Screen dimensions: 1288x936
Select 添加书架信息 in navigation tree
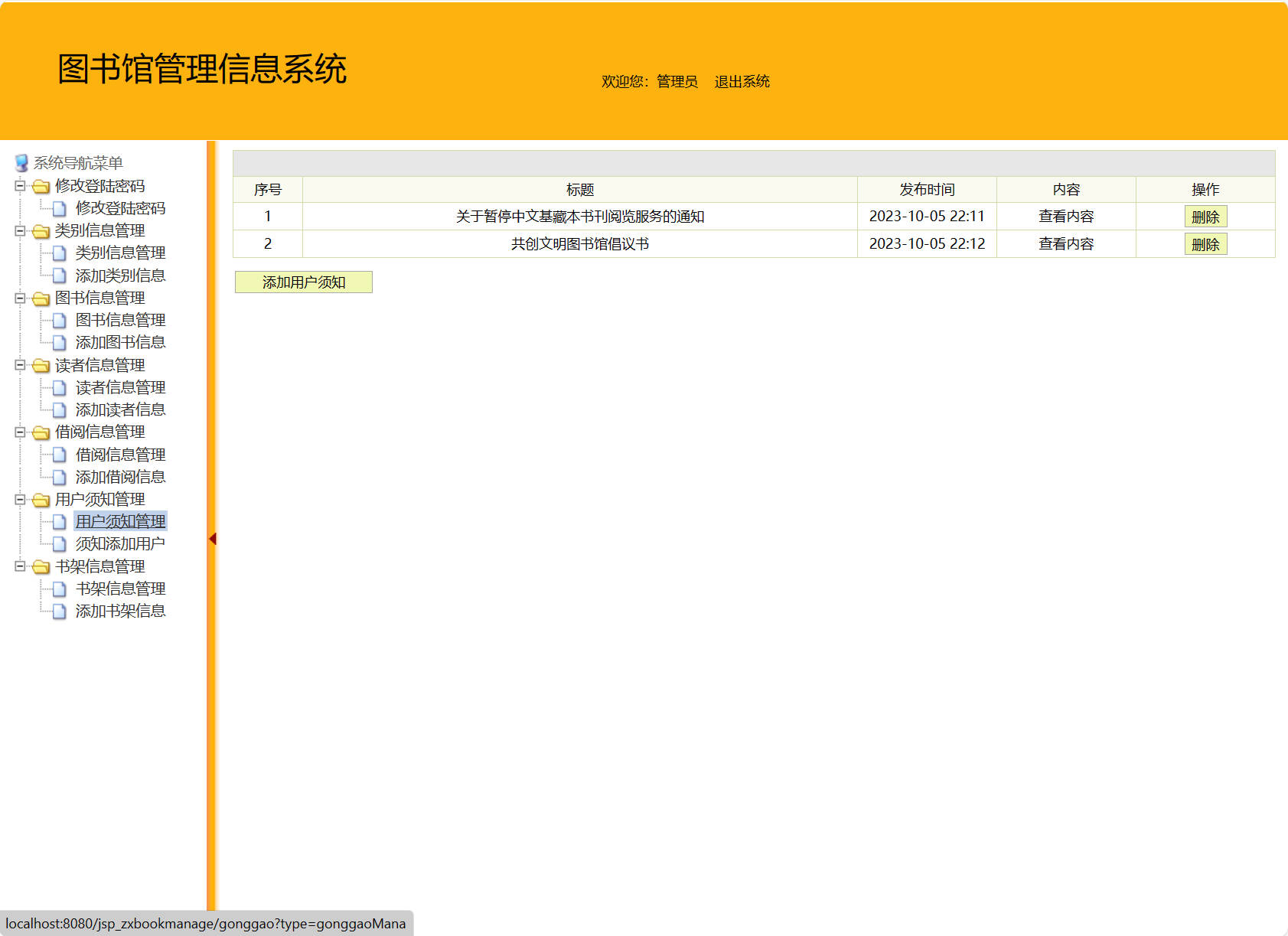(120, 611)
